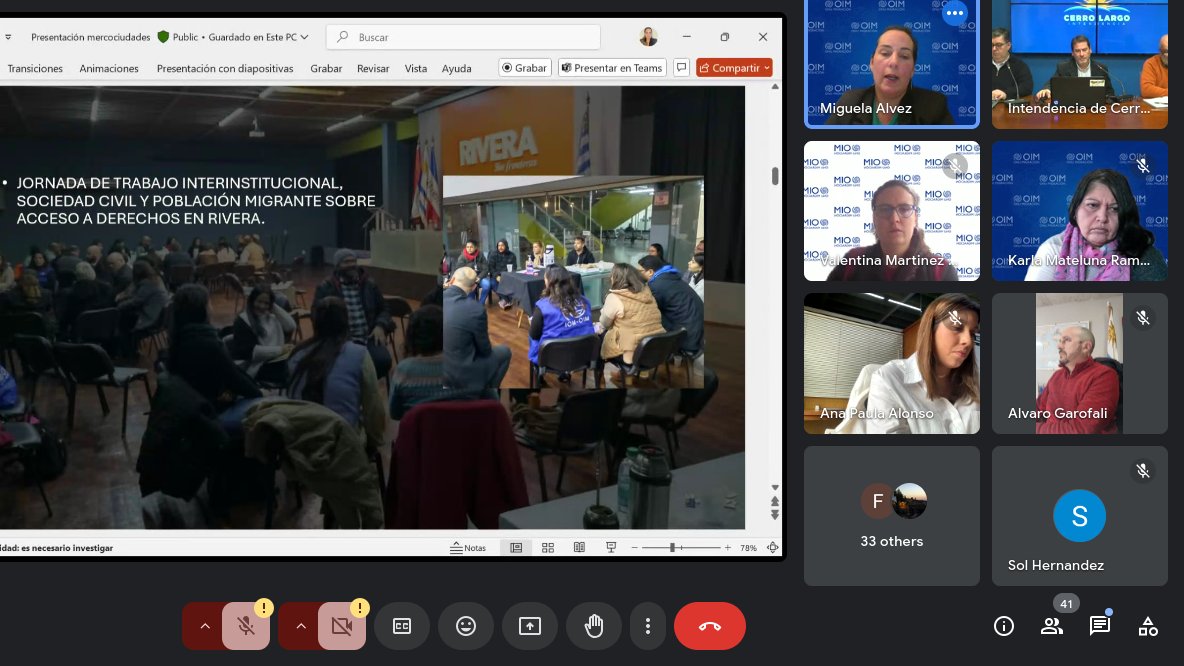Go to previous slide double-arrow

[x=775, y=501]
